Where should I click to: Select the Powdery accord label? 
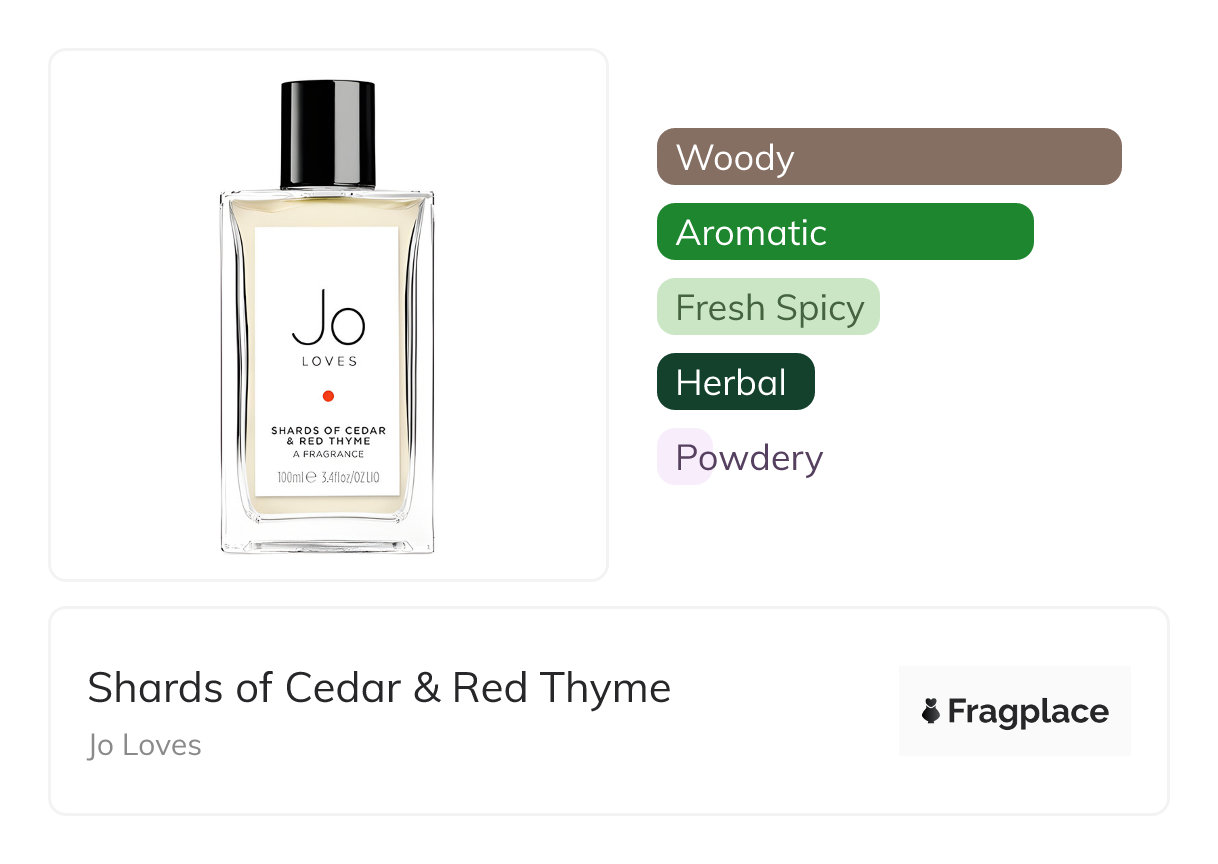tap(748, 458)
